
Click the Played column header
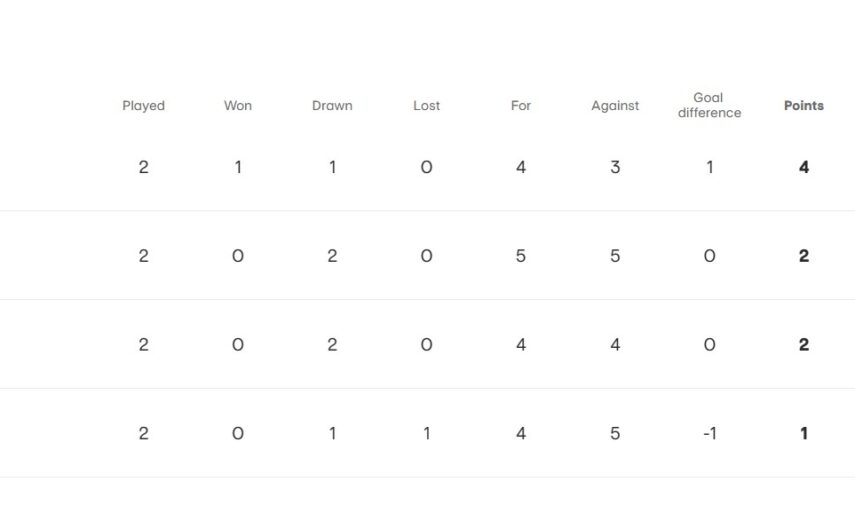[143, 106]
